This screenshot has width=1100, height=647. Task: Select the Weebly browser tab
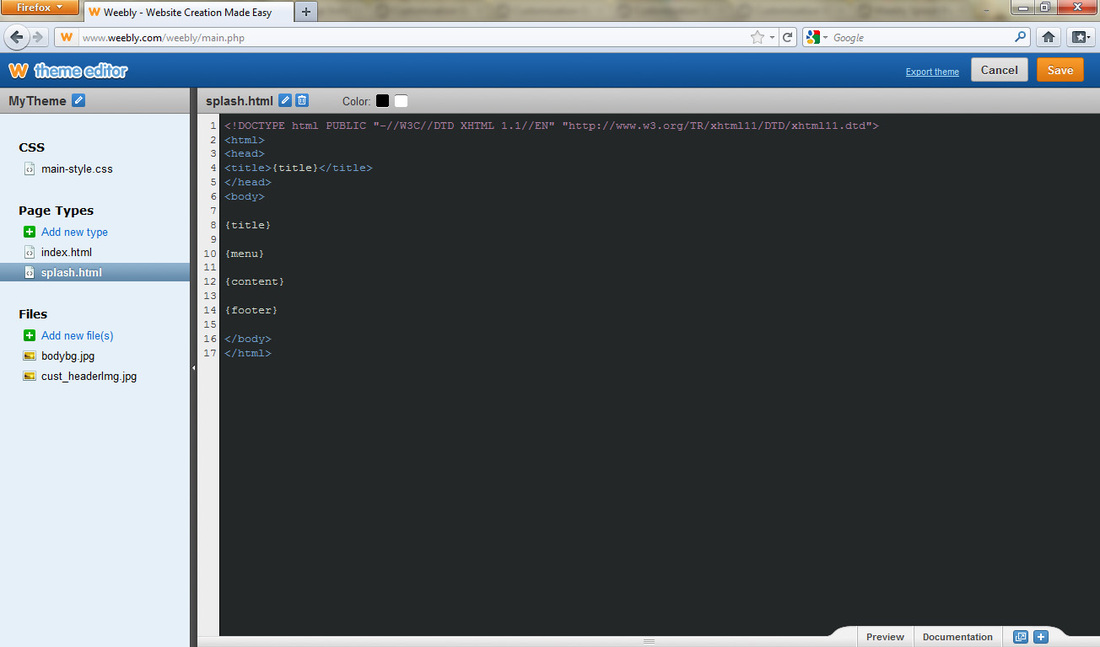coord(188,12)
